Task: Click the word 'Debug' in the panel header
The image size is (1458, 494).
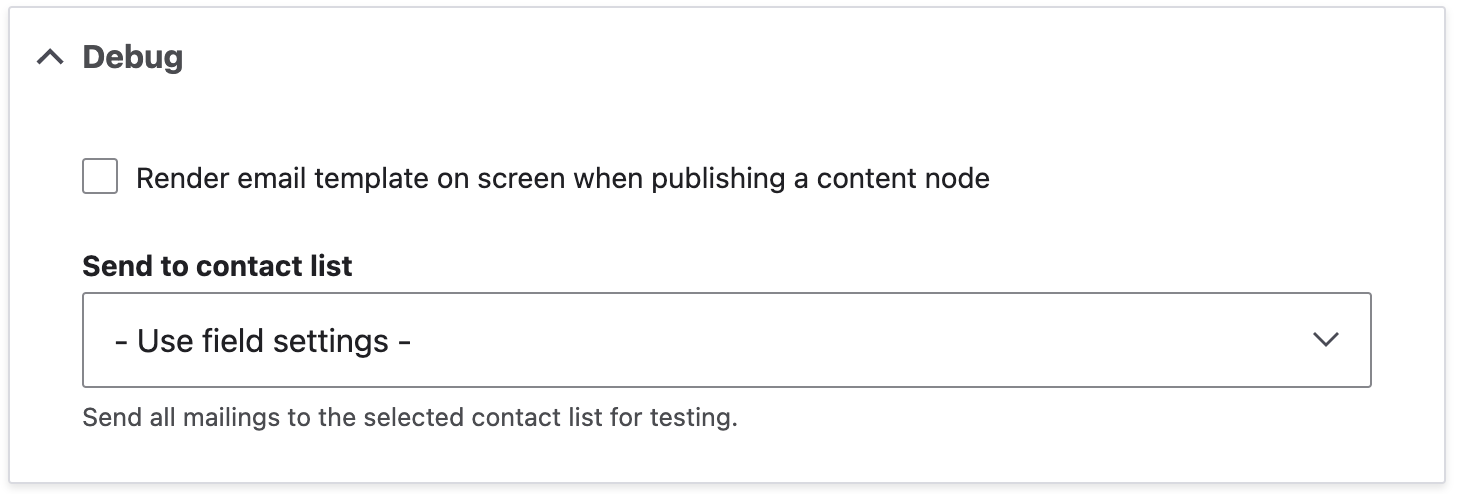Action: pyautogui.click(x=132, y=58)
